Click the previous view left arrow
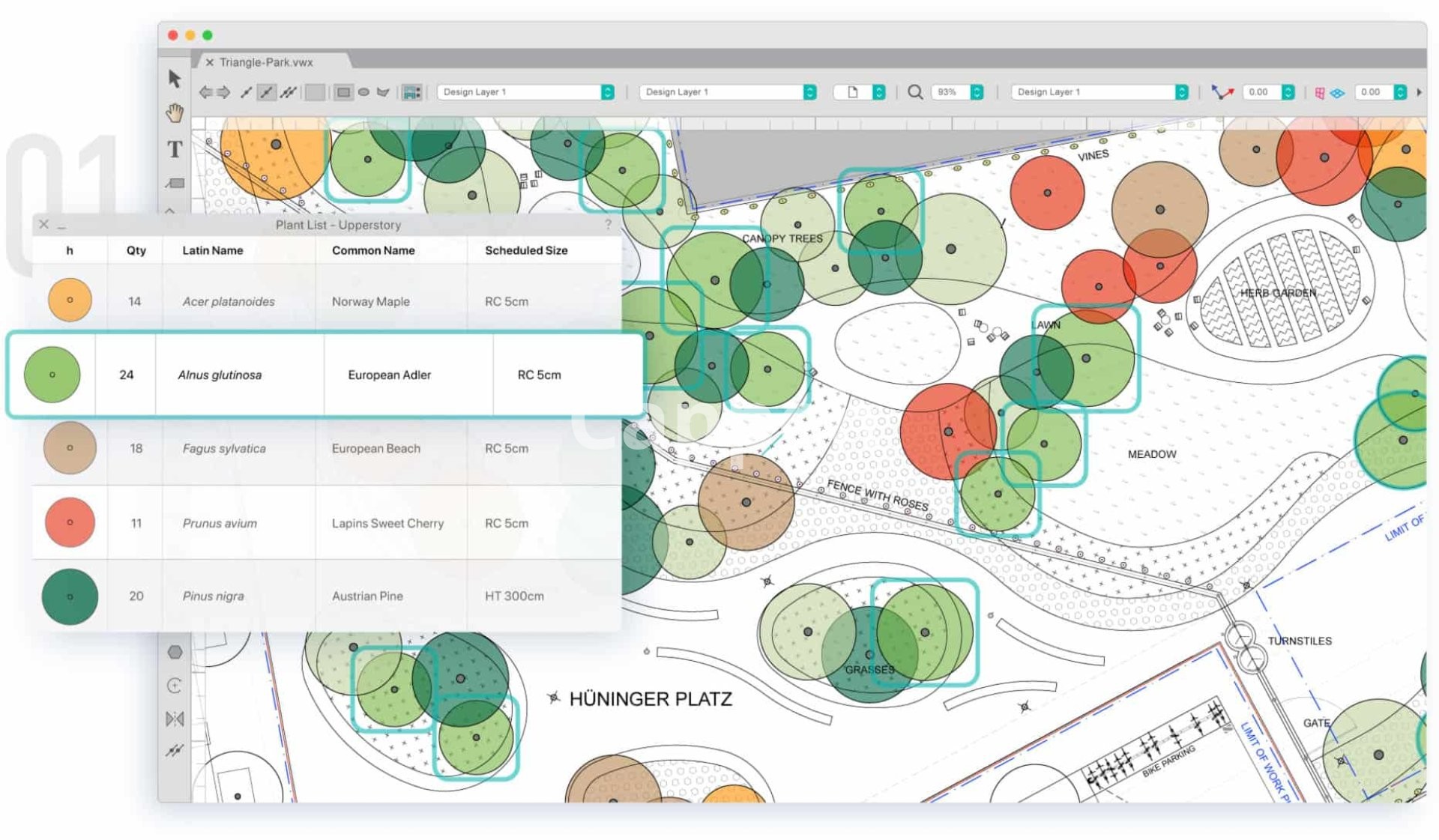Image resolution: width=1439 pixels, height=840 pixels. pyautogui.click(x=205, y=92)
